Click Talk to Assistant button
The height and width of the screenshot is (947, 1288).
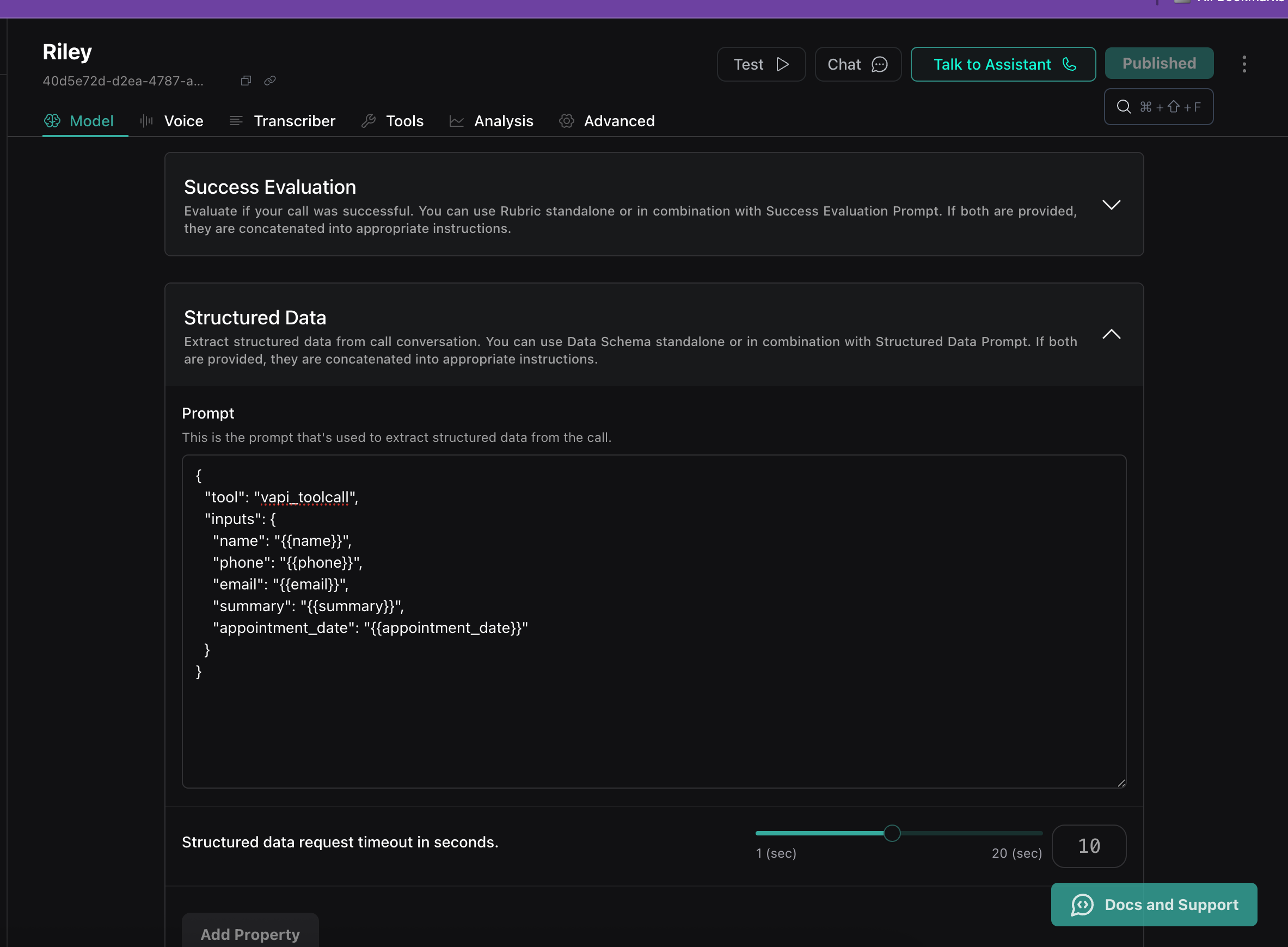(1003, 64)
